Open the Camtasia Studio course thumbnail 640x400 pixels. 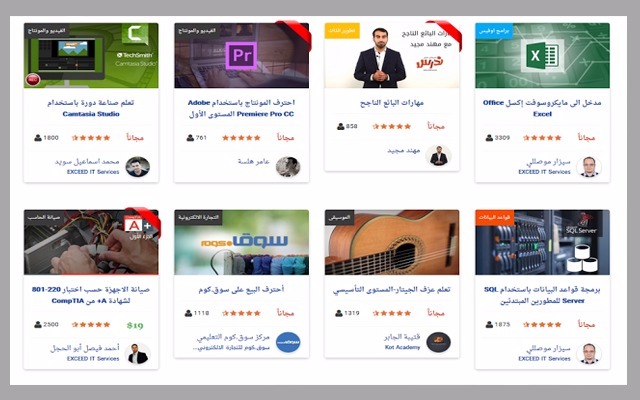91,56
